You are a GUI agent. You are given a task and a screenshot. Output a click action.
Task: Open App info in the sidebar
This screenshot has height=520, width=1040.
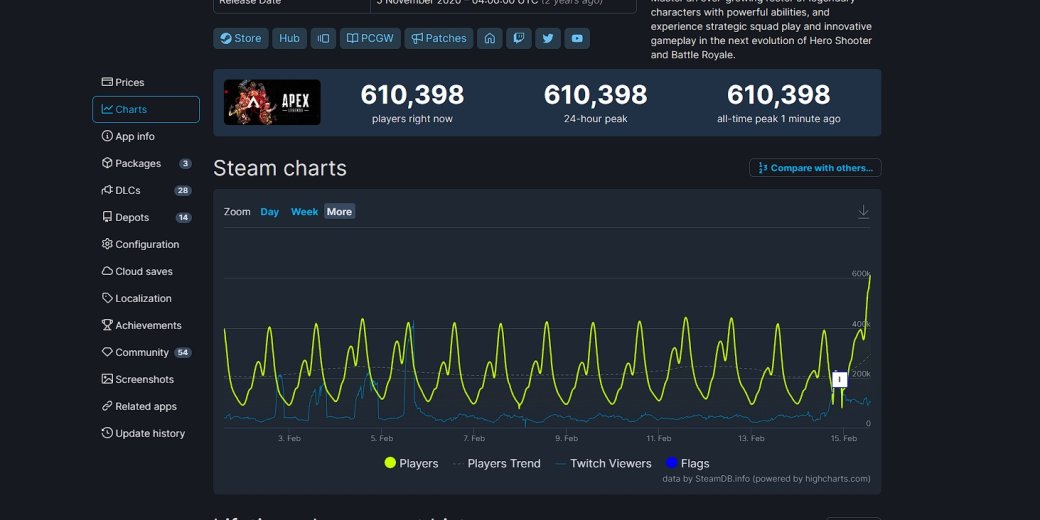[x=146, y=137]
